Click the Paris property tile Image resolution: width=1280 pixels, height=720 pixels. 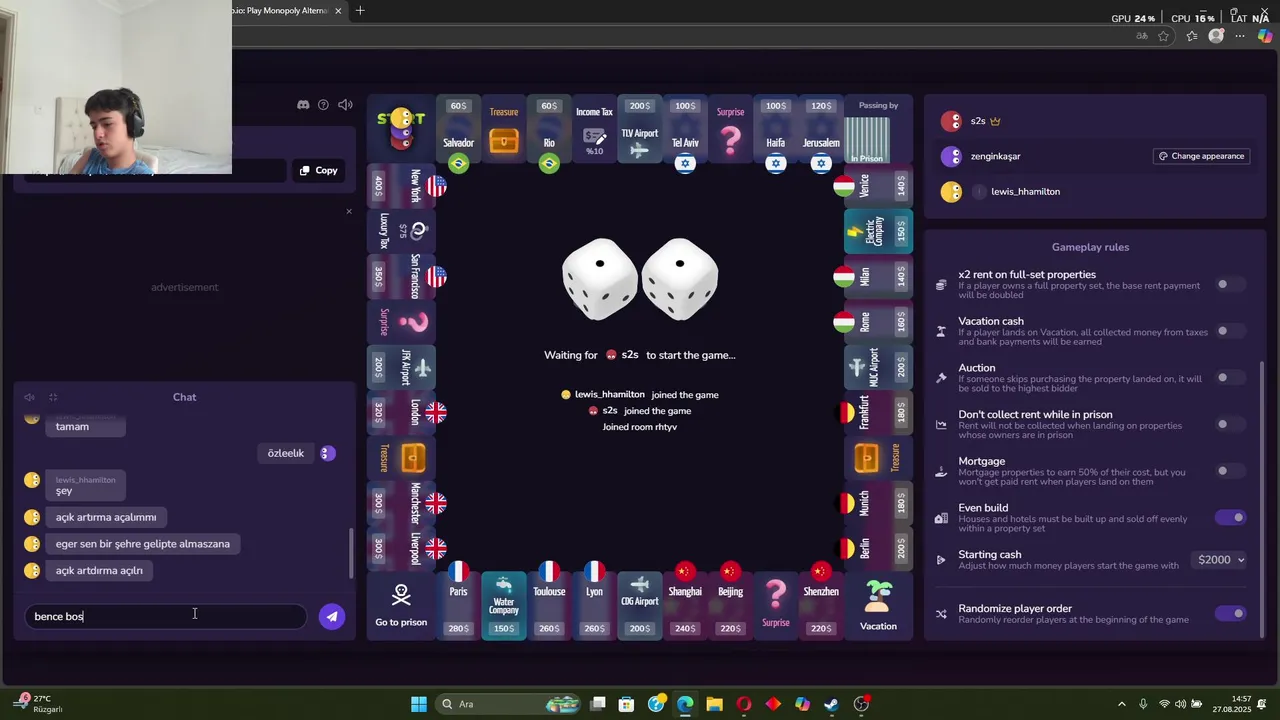[x=458, y=606]
